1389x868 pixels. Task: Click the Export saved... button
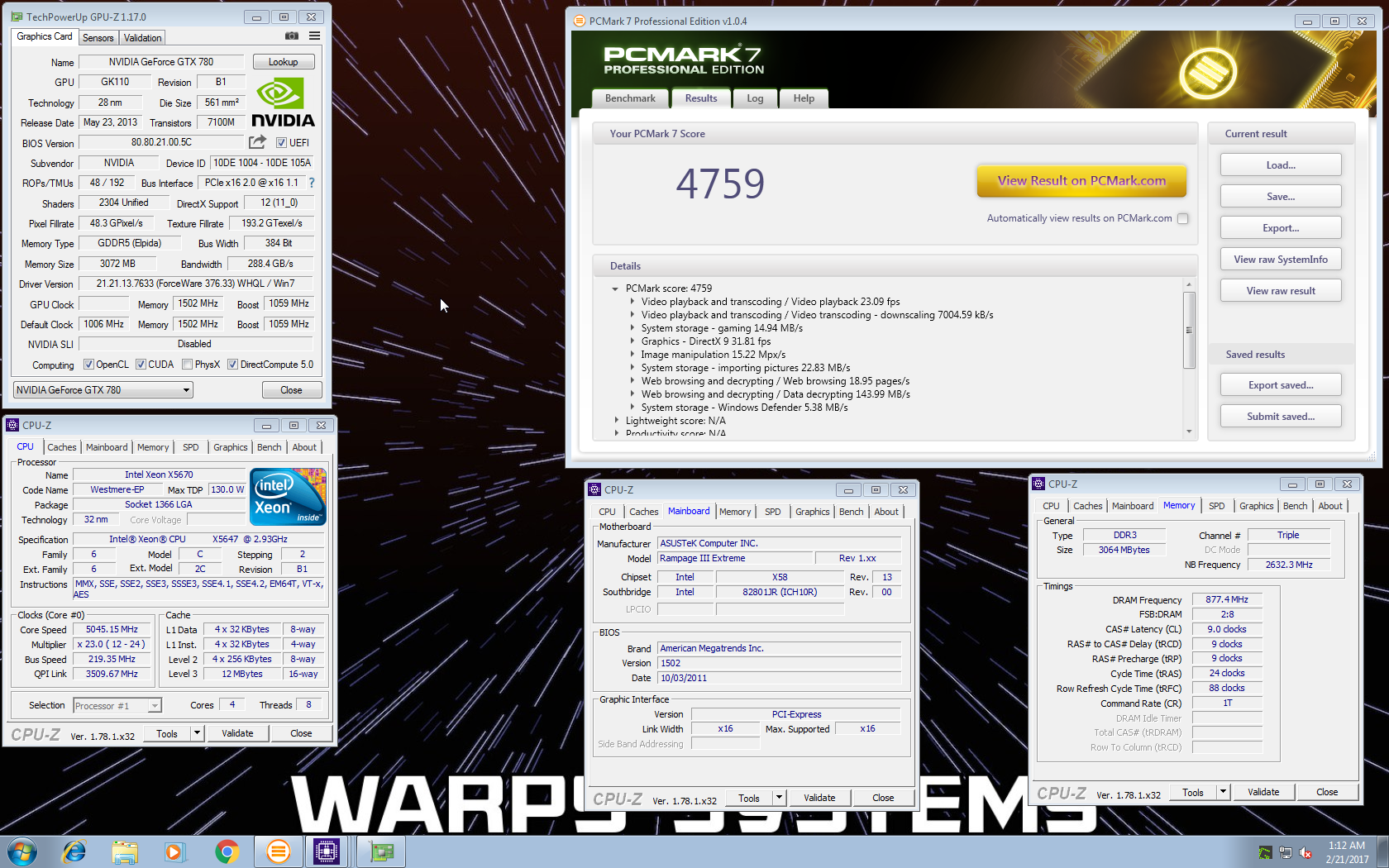(1281, 385)
